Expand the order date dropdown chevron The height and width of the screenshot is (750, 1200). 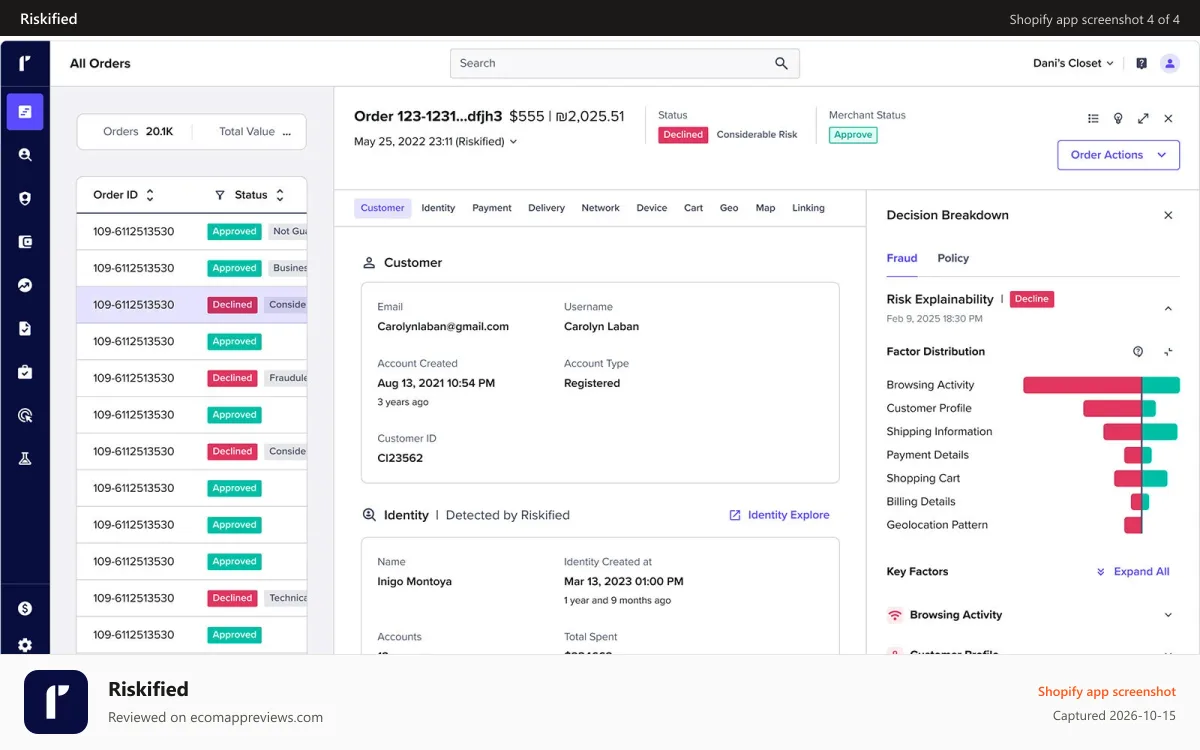click(x=514, y=142)
